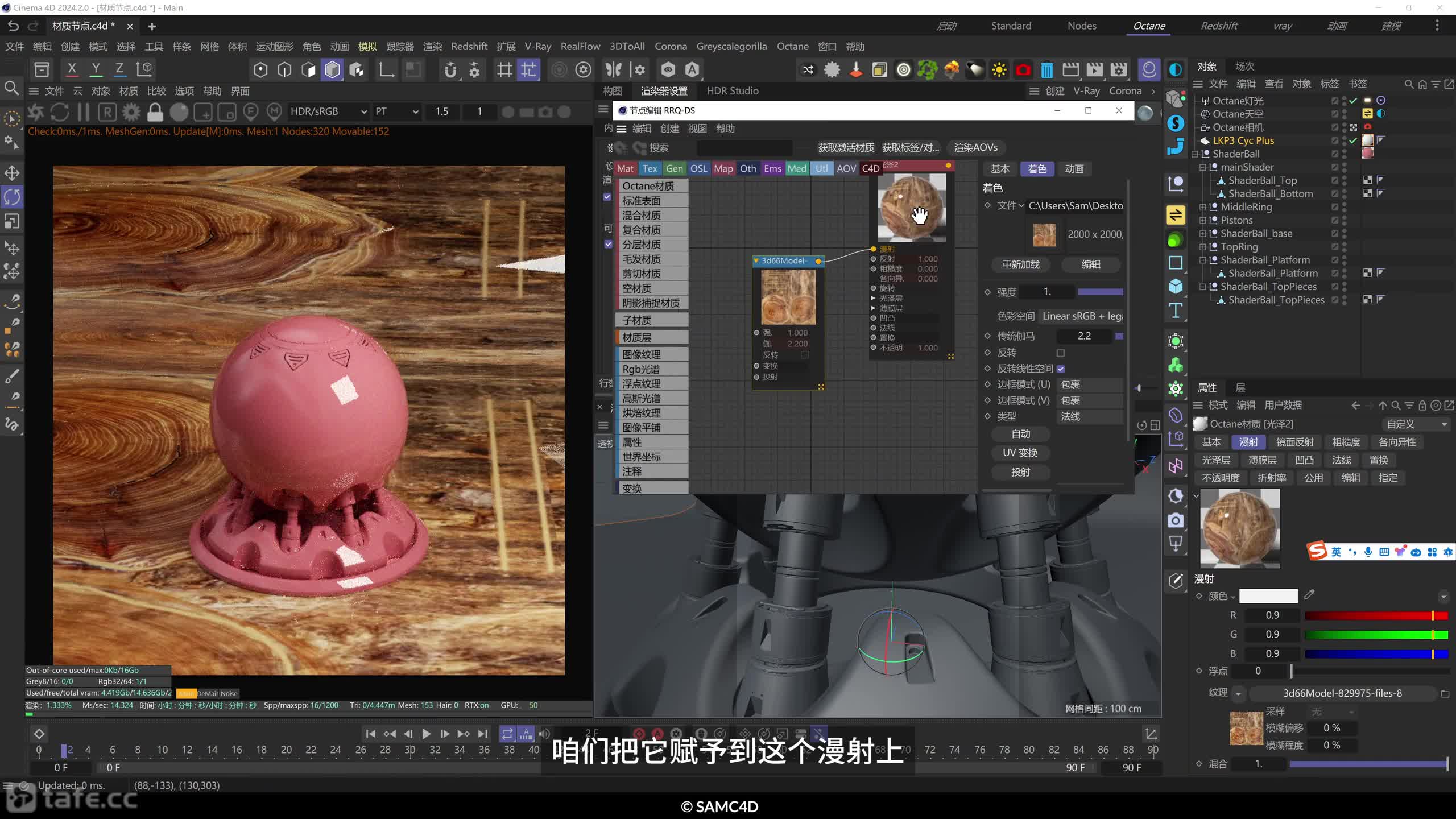The width and height of the screenshot is (1456, 819).
Task: Open the 类型 法线 dropdown
Action: (x=1090, y=417)
